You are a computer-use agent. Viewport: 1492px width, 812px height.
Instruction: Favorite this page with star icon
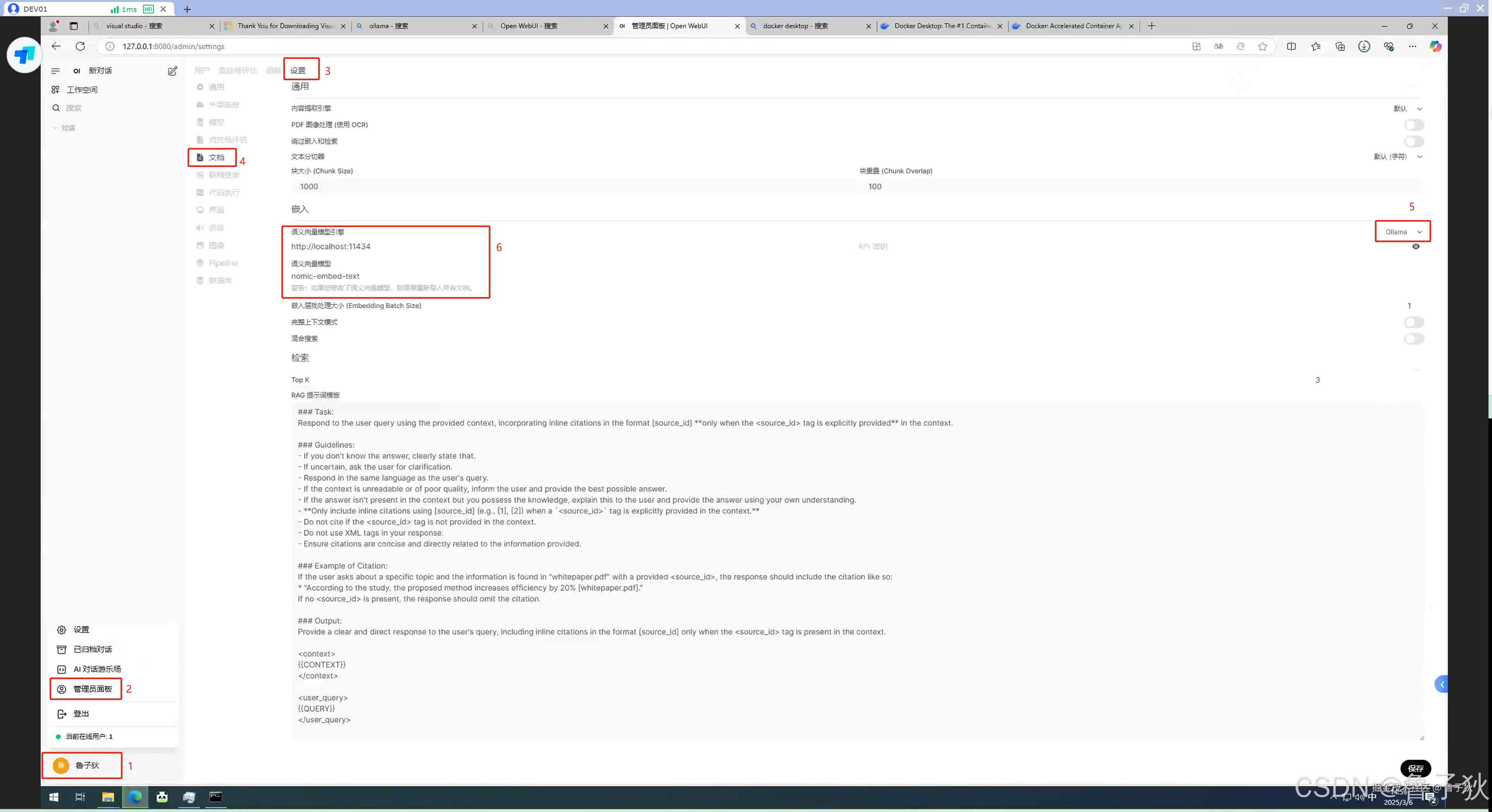coord(1262,46)
